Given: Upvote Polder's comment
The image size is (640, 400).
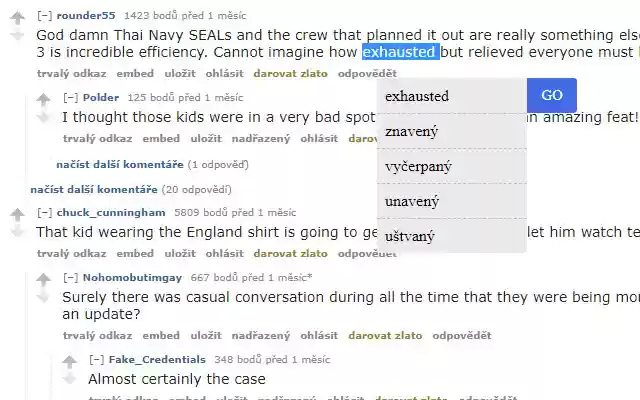Looking at the screenshot, I should pyautogui.click(x=43, y=100).
